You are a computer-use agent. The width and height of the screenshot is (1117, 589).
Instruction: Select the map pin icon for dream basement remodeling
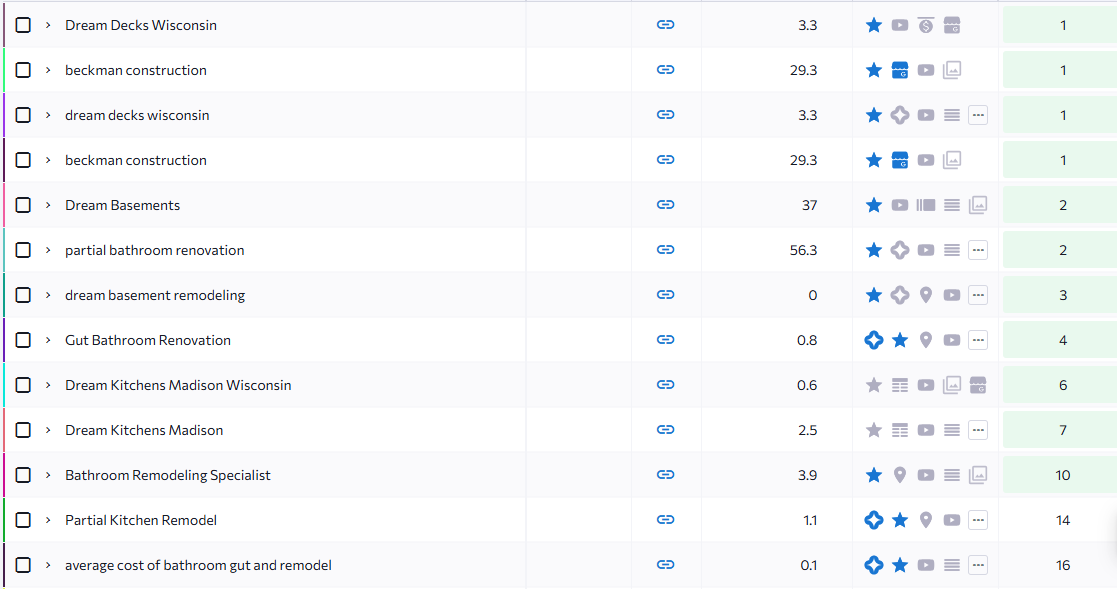[x=926, y=295]
